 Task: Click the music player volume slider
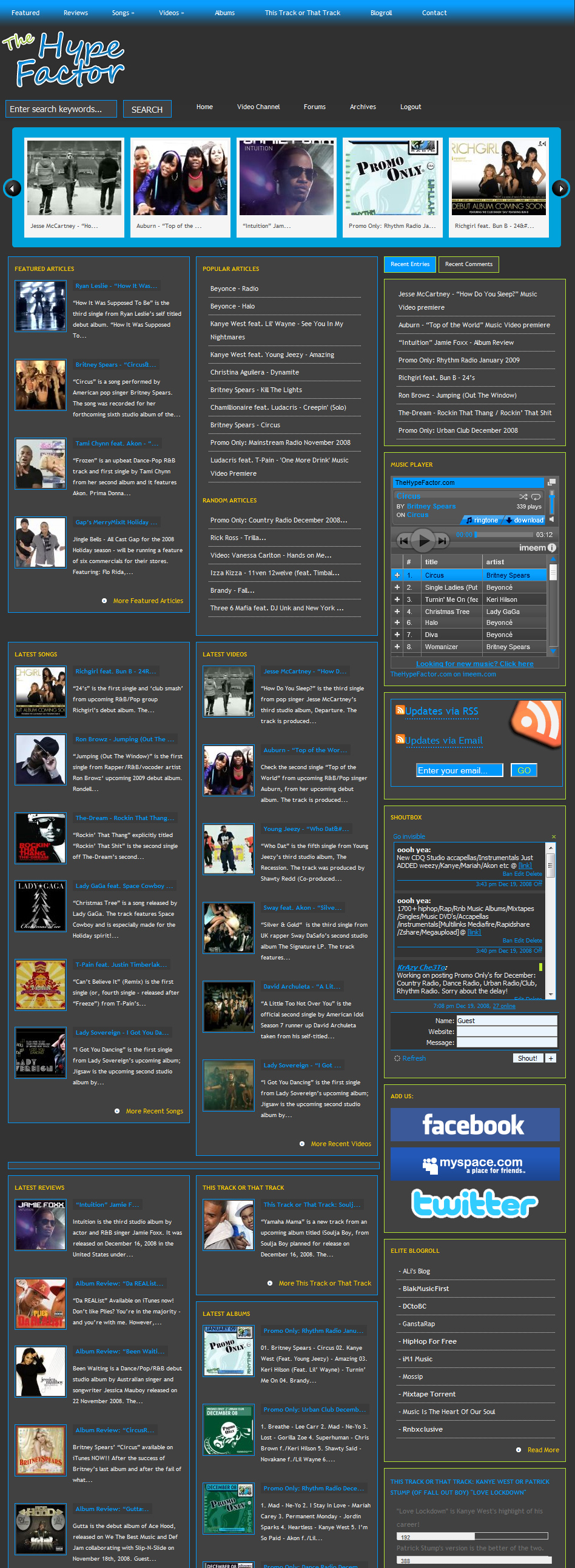(552, 503)
